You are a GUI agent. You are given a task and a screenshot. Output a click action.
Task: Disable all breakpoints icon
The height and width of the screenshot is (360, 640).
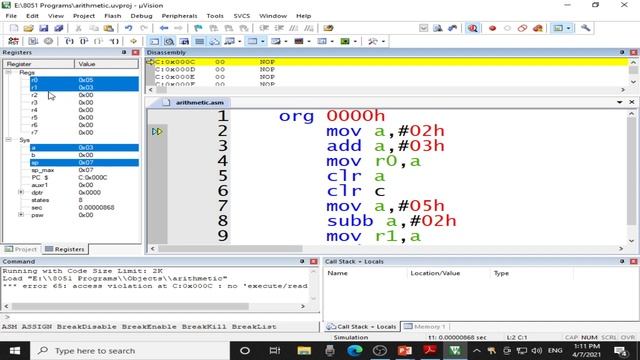click(x=522, y=28)
